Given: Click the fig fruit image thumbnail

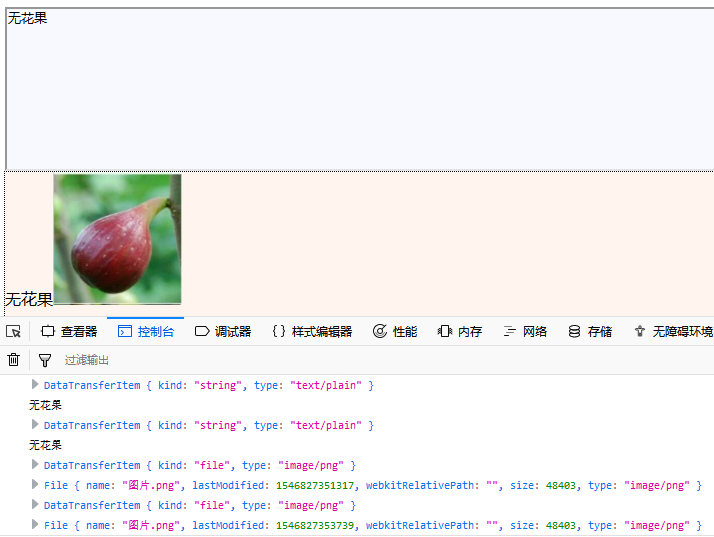Looking at the screenshot, I should (117, 239).
